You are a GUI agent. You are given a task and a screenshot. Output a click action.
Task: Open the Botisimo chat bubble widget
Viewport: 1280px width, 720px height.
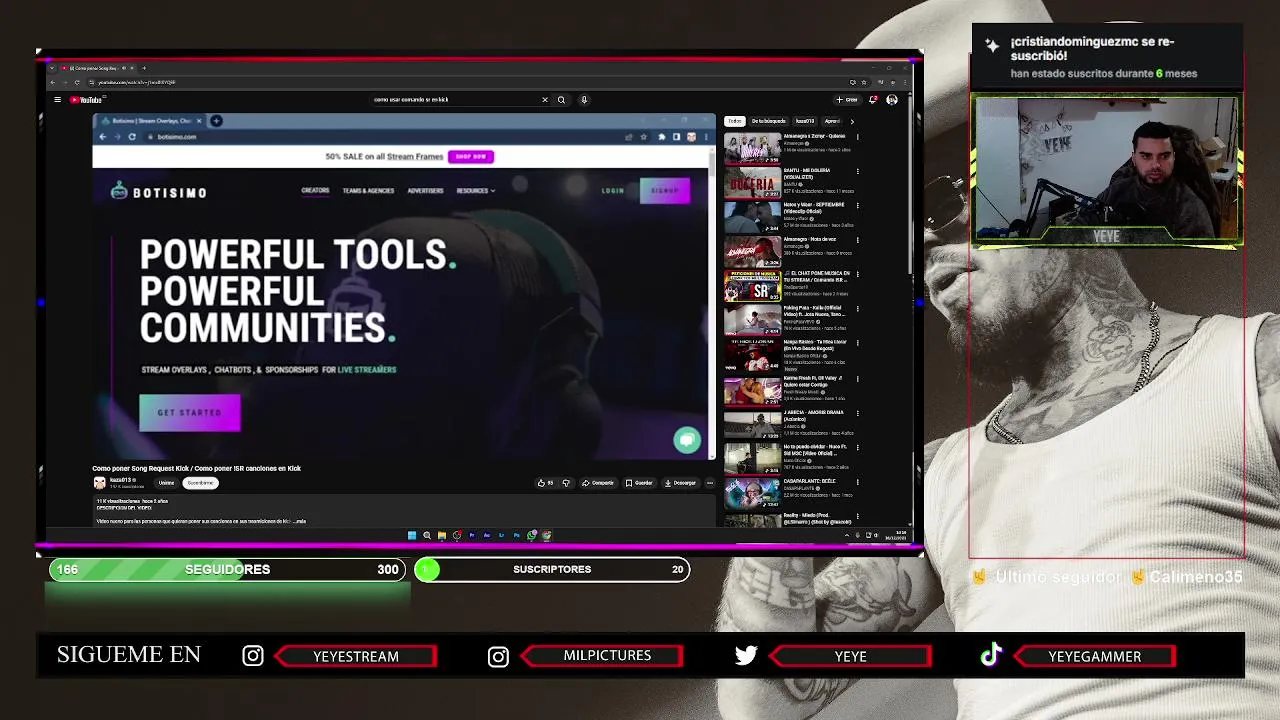click(x=687, y=440)
